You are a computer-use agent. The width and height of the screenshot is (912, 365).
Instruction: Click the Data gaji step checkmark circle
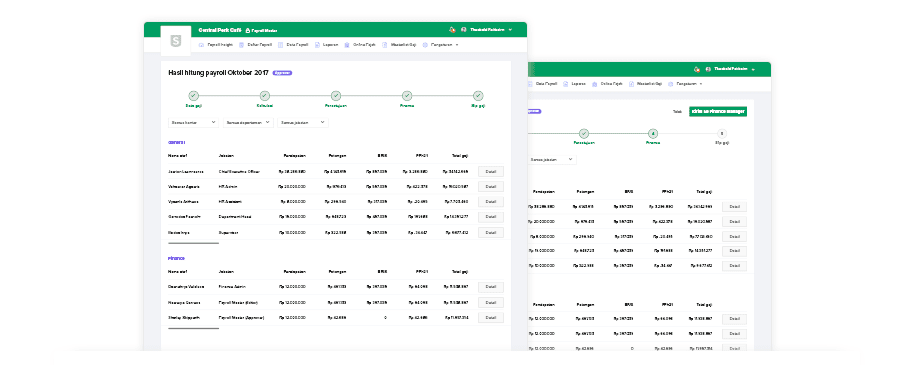(x=193, y=96)
